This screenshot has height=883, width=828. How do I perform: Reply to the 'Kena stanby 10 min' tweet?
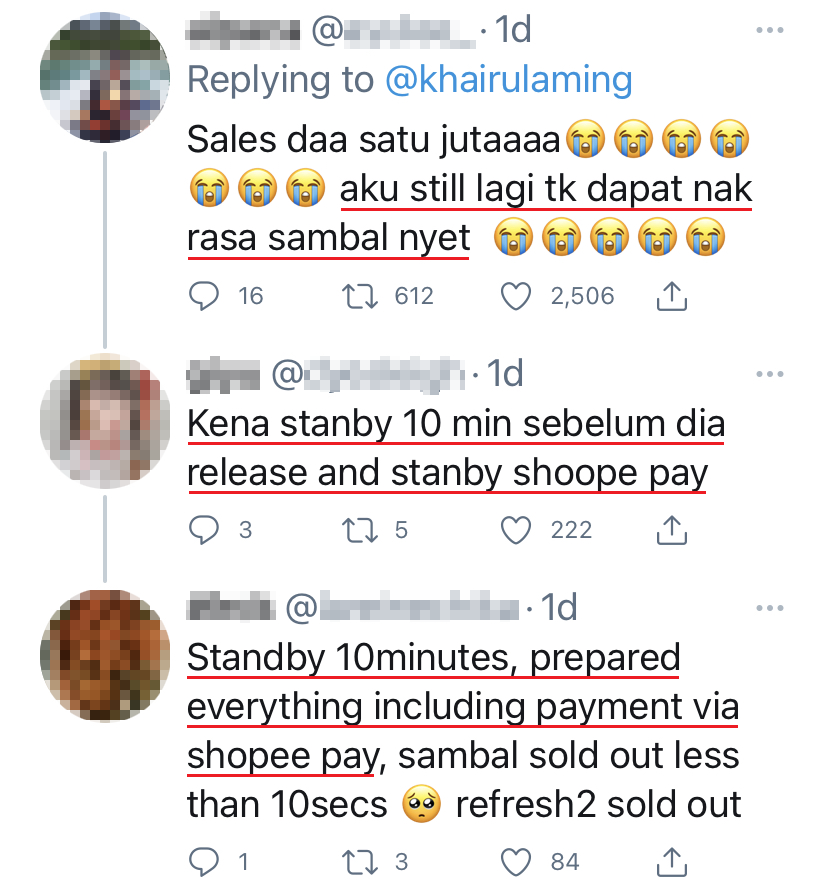pos(204,530)
